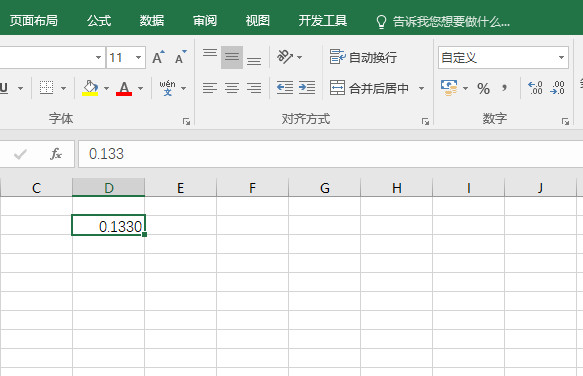Click cell containing 0.1330
583x376 pixels.
pyautogui.click(x=109, y=225)
